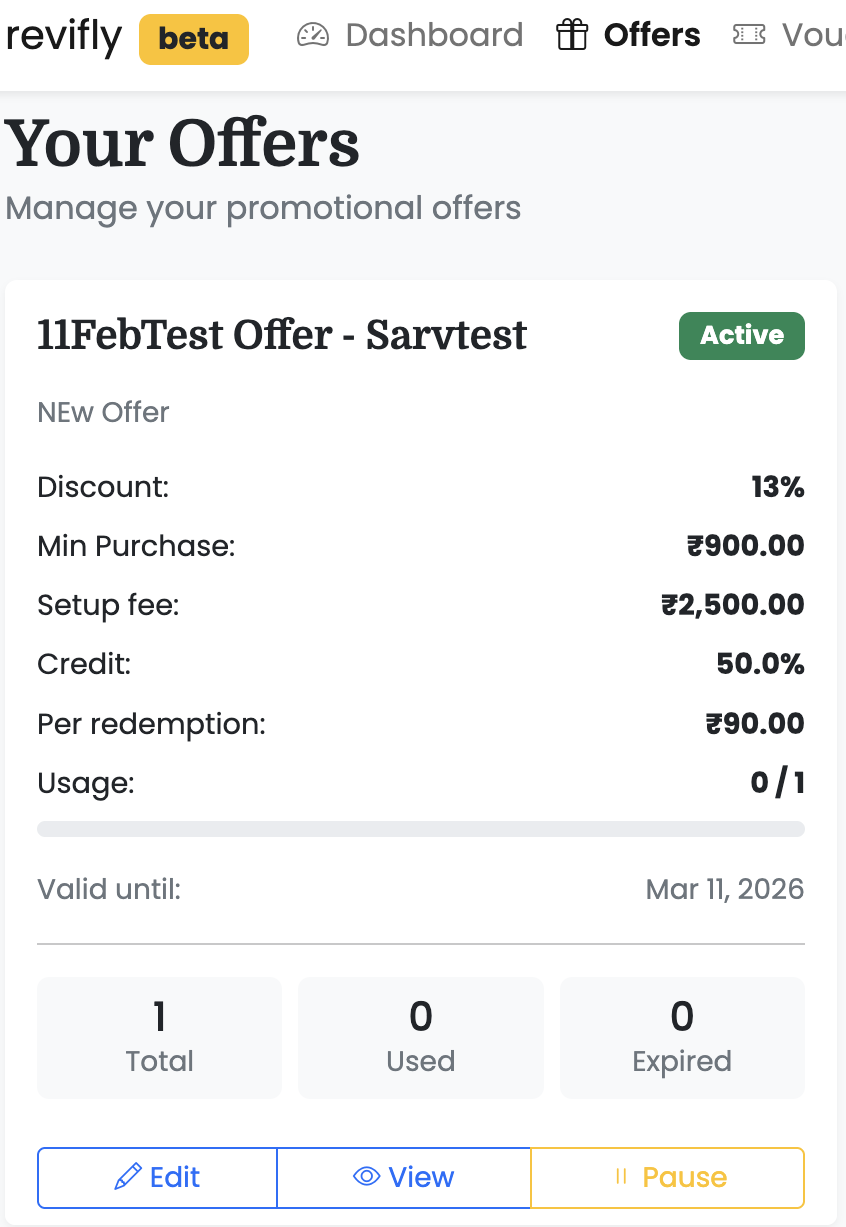Click the eye icon on the View button
Screen dimensions: 846x1227
[x=366, y=1177]
